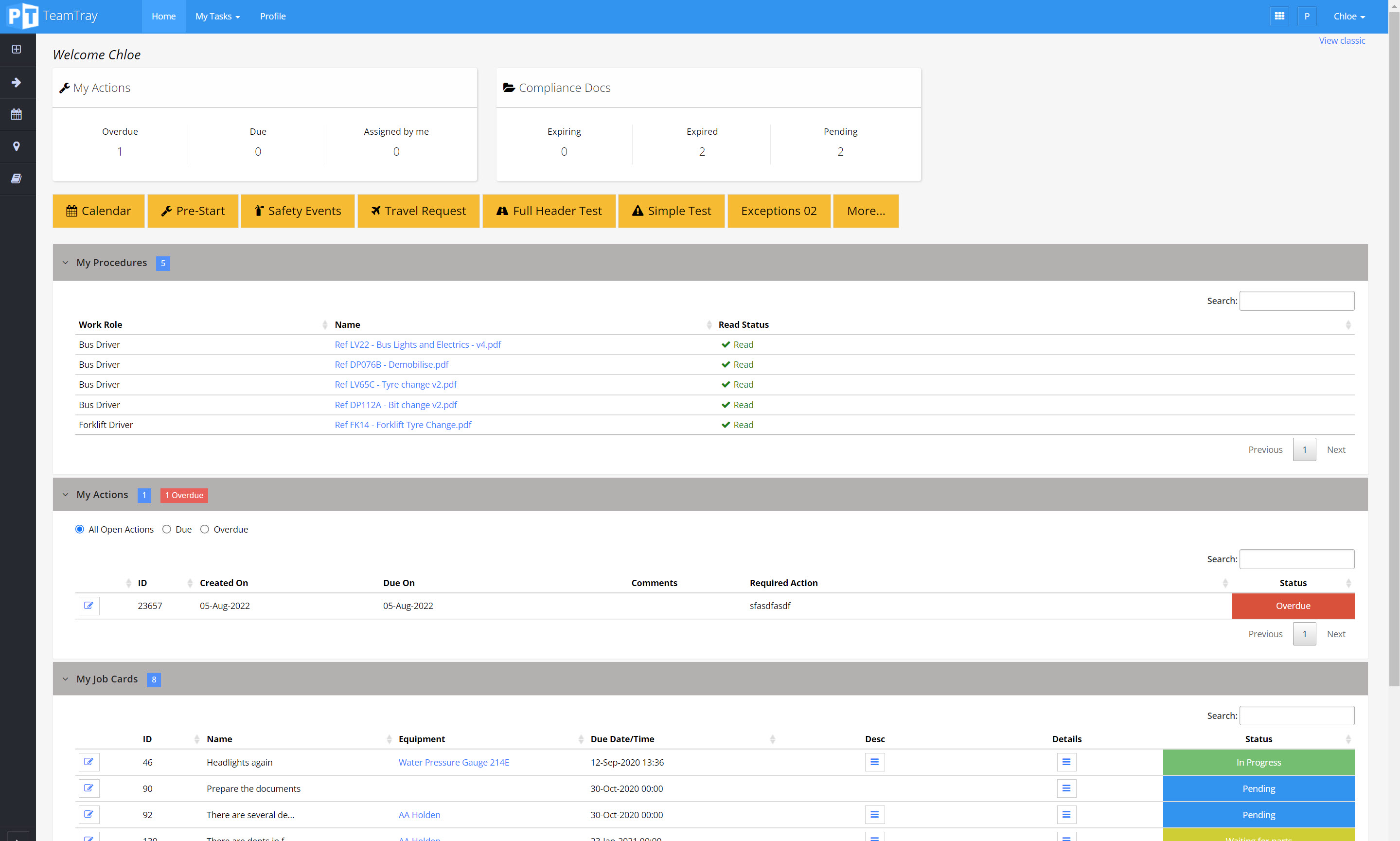Open the apps grid icon in the top bar
The width and height of the screenshot is (1400, 841).
[x=1279, y=16]
